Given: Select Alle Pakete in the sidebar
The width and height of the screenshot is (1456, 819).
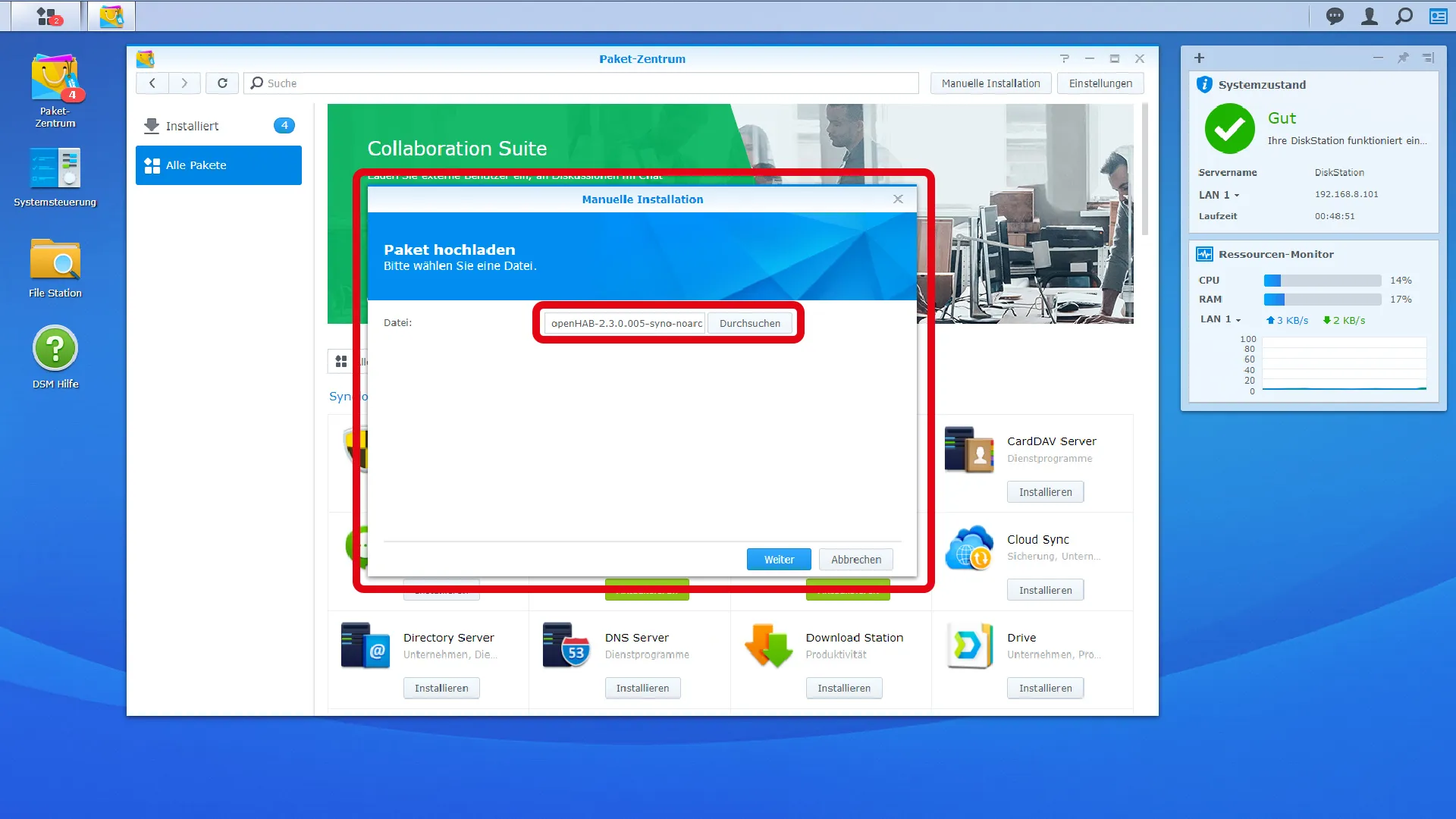Looking at the screenshot, I should pyautogui.click(x=218, y=165).
